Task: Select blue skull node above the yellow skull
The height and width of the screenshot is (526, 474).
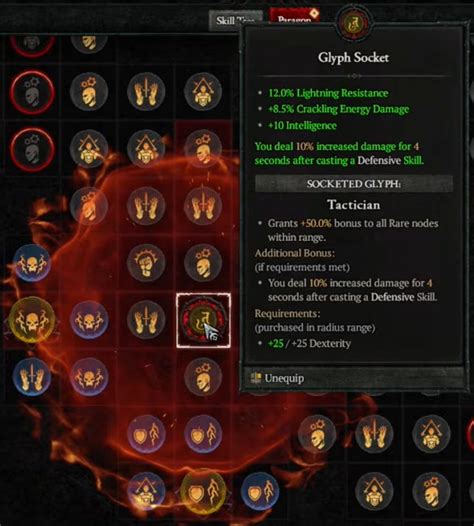Action: pyautogui.click(x=32, y=263)
